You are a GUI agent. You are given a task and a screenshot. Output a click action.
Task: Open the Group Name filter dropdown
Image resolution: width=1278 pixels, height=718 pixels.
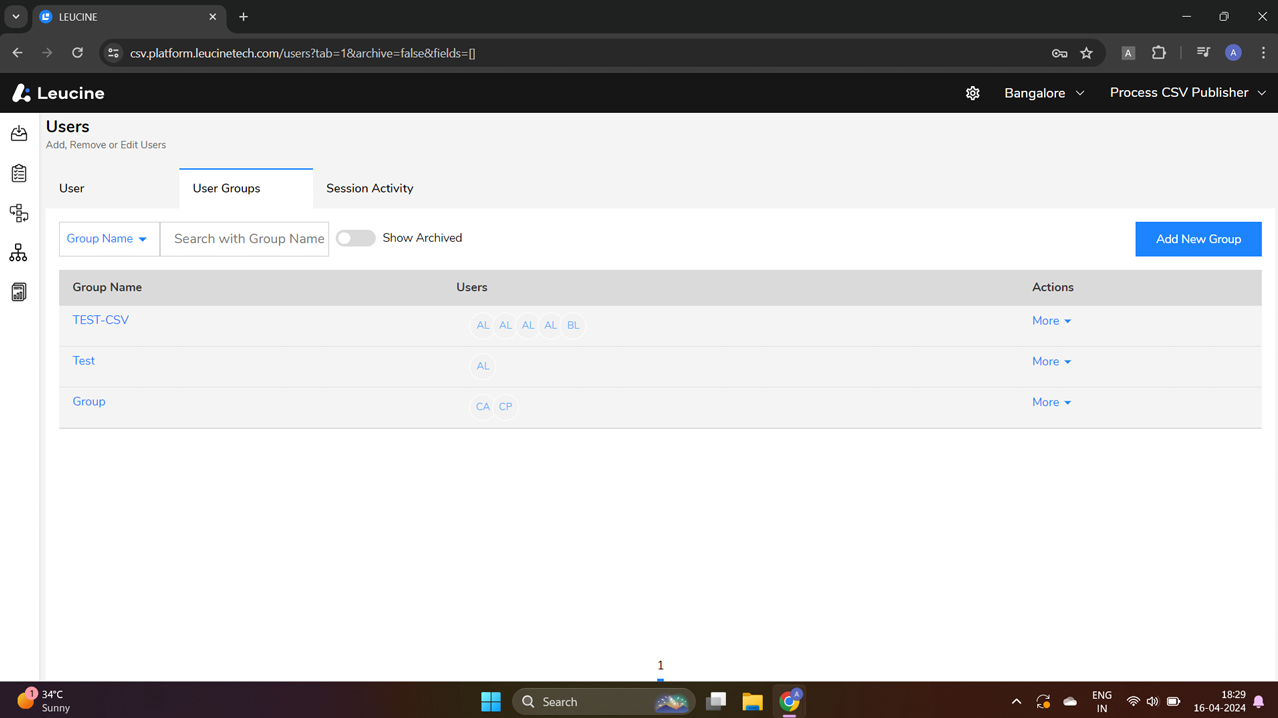[108, 239]
